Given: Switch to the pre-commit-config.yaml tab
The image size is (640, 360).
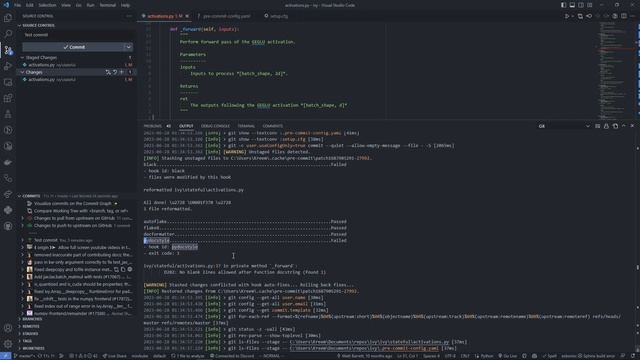Looking at the screenshot, I should point(227,16).
